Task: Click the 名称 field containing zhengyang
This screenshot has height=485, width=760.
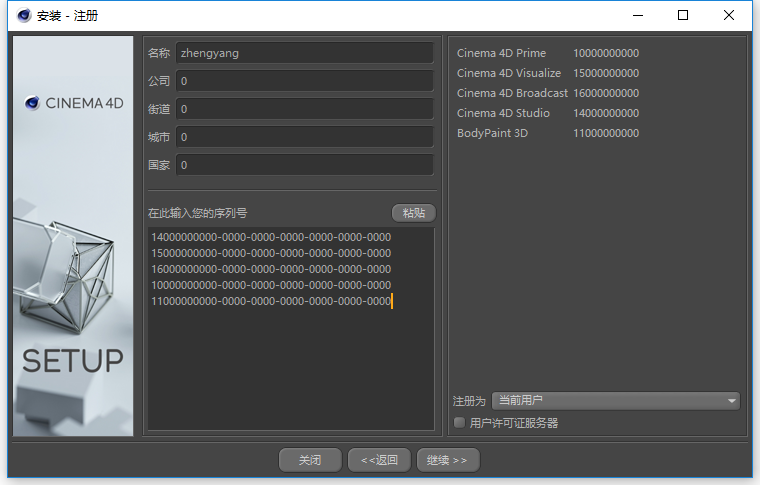Action: 305,53
